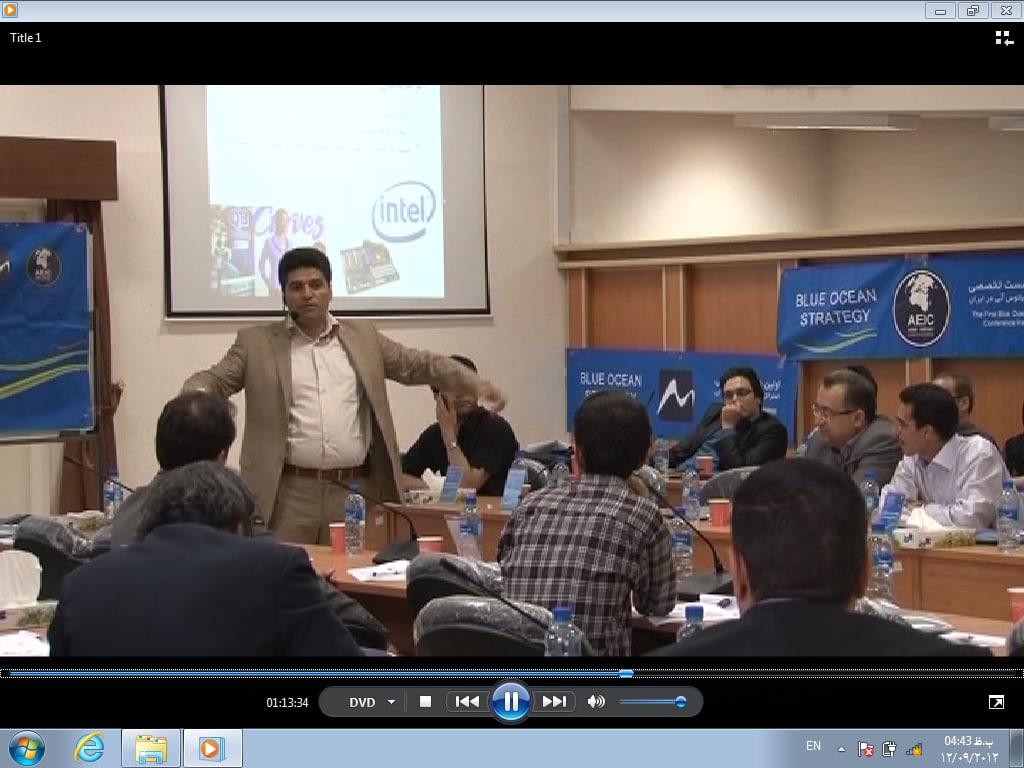Viewport: 1024px width, 768px height.
Task: Expand the dropdown arrow beside DVD
Action: coord(391,702)
